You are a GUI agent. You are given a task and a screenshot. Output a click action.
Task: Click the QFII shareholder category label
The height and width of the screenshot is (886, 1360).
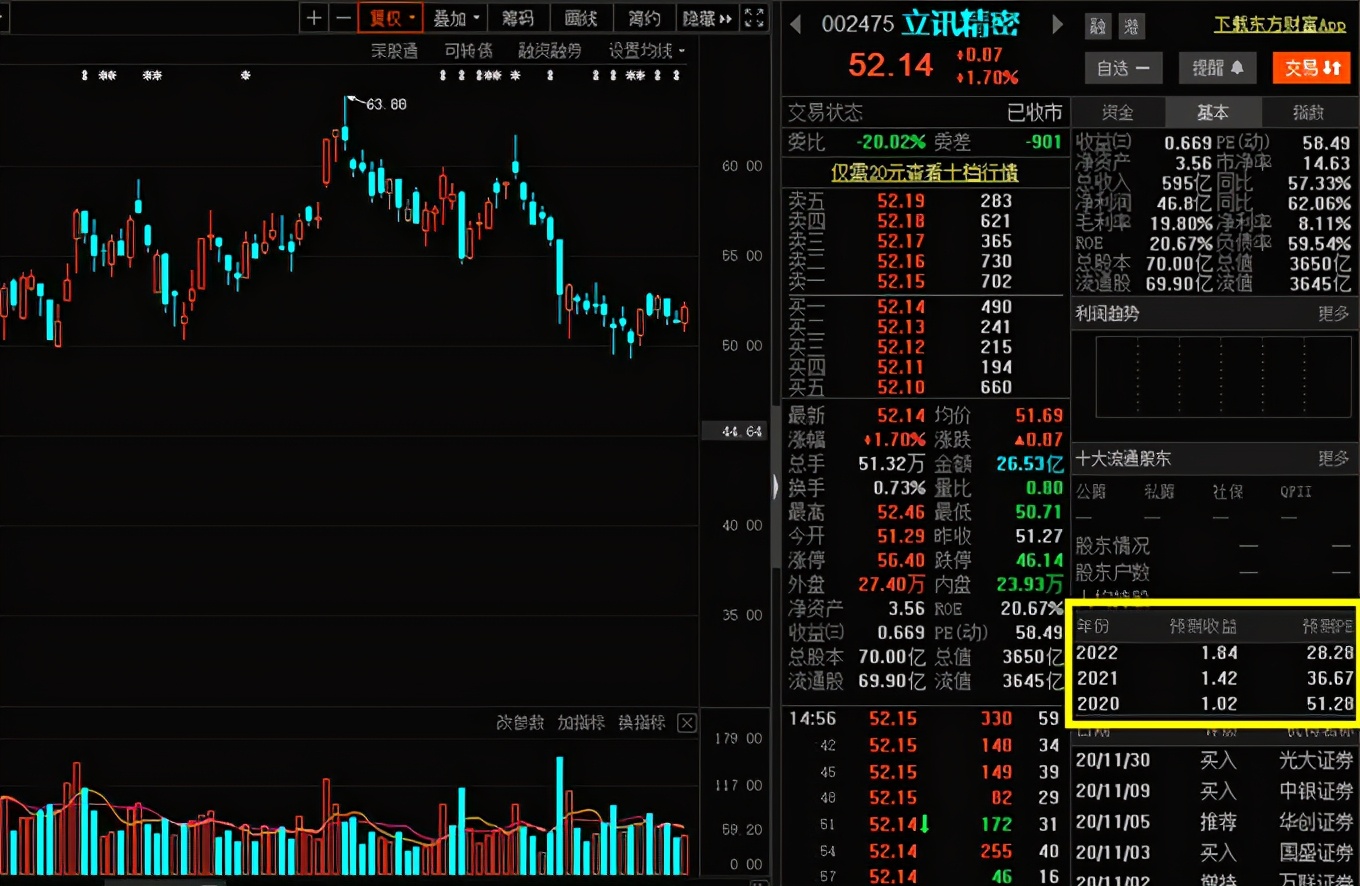click(1295, 492)
